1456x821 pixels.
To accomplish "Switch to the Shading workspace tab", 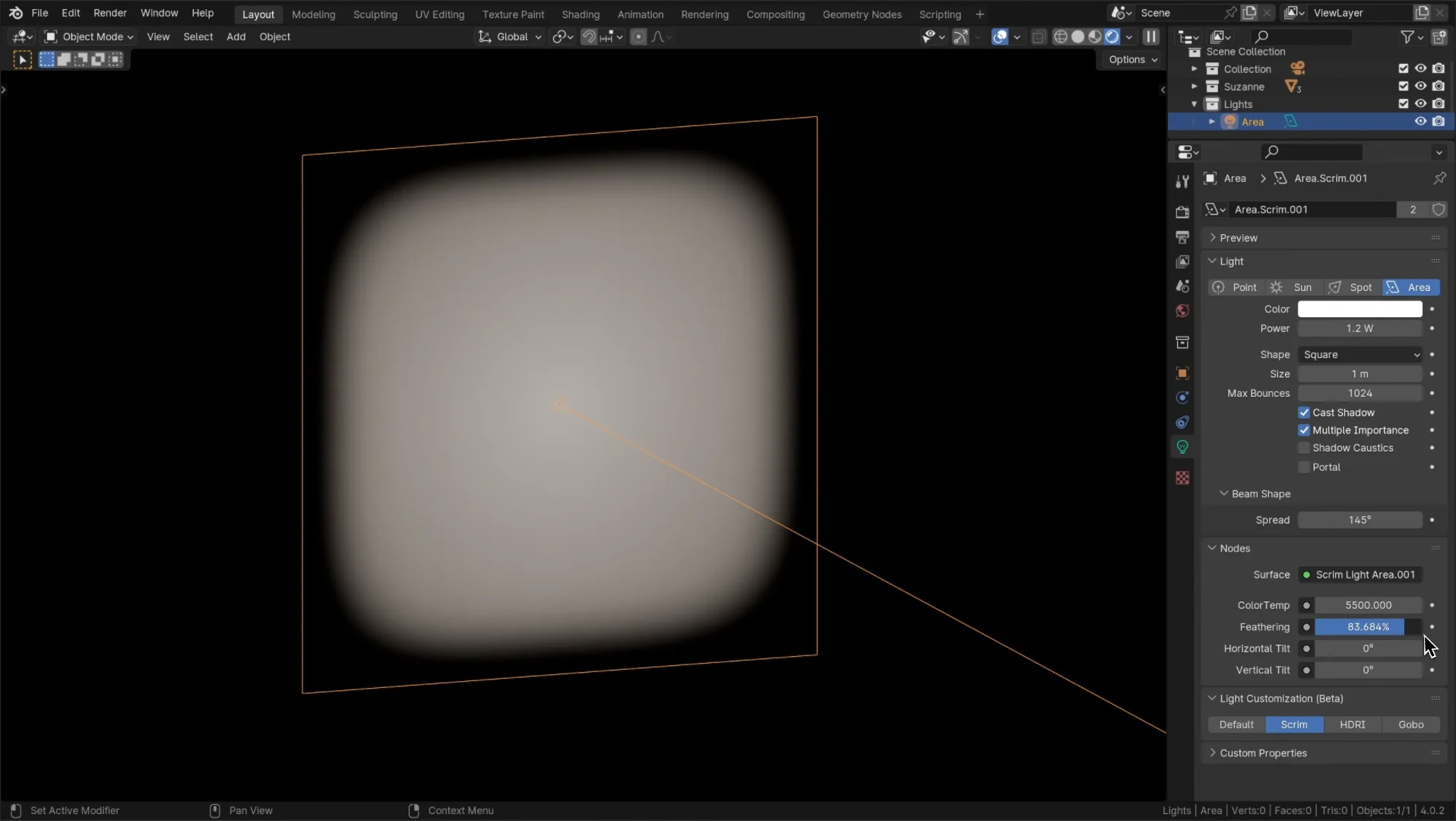I will (581, 14).
